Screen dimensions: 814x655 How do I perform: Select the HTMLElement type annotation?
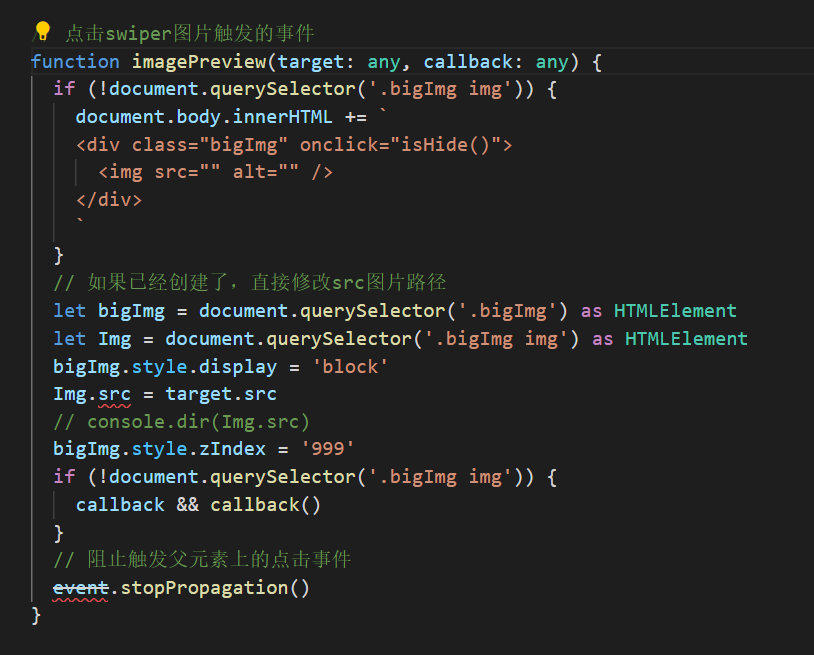point(674,310)
